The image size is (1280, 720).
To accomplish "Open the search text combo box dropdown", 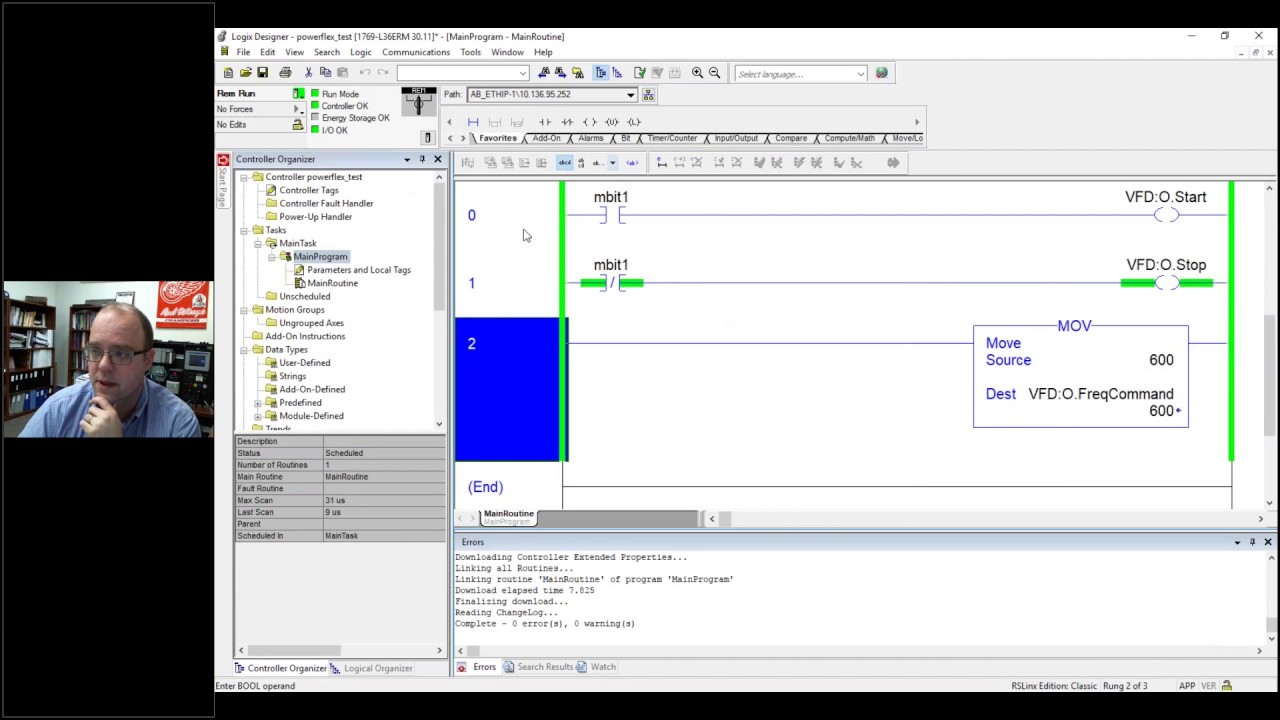I will point(522,73).
